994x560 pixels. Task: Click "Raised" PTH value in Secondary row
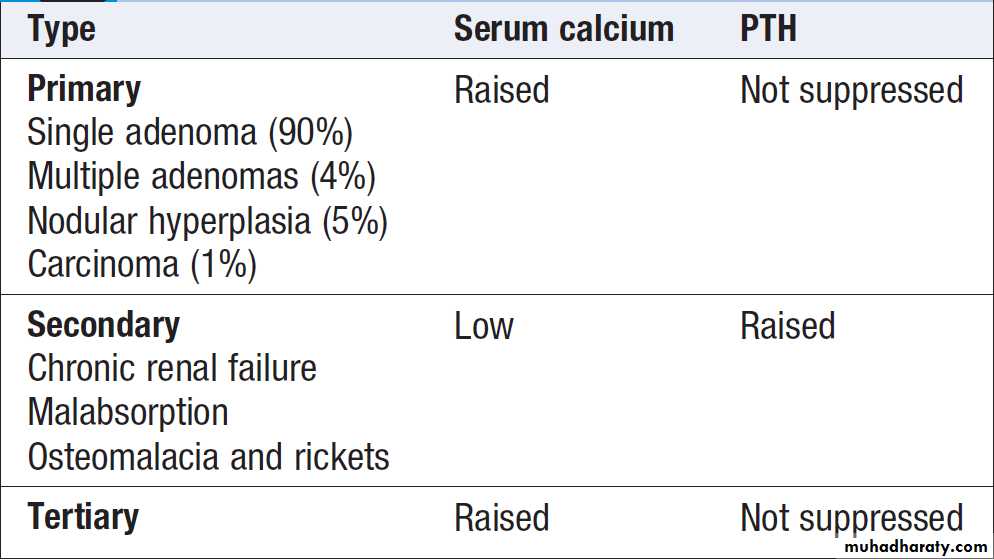(x=787, y=326)
